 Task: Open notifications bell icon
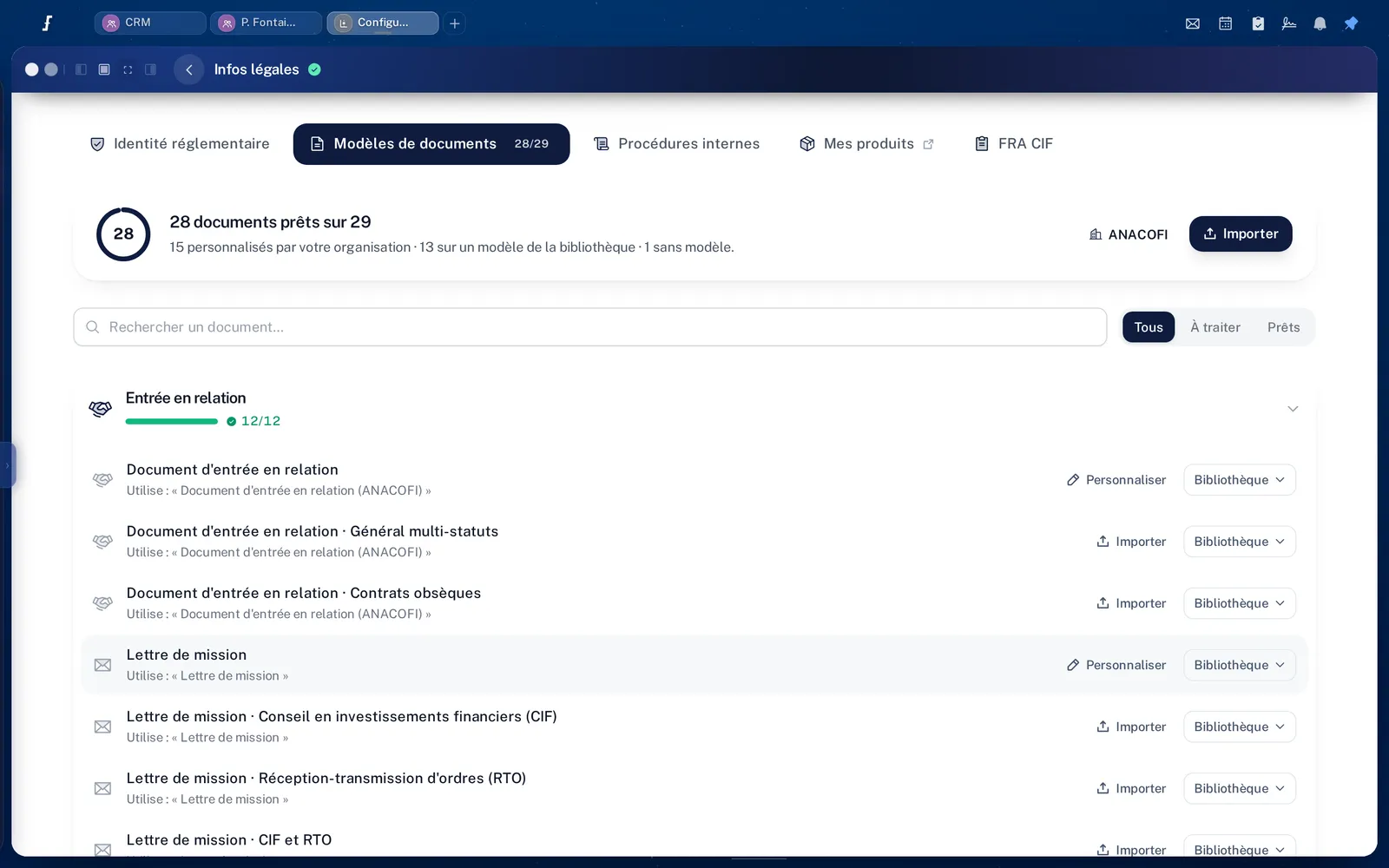pos(1320,23)
